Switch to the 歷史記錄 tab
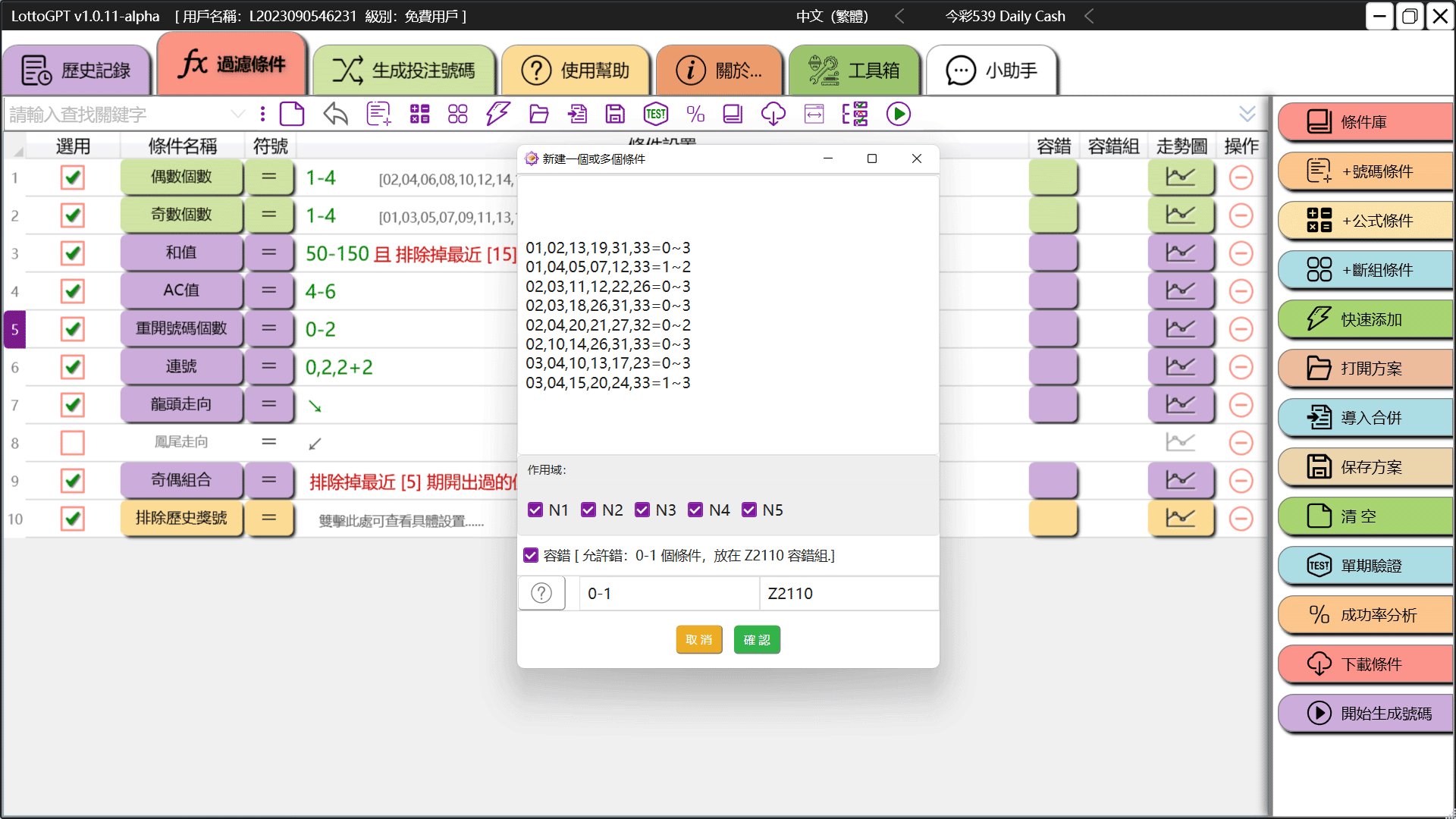This screenshot has height=819, width=1456. (77, 71)
